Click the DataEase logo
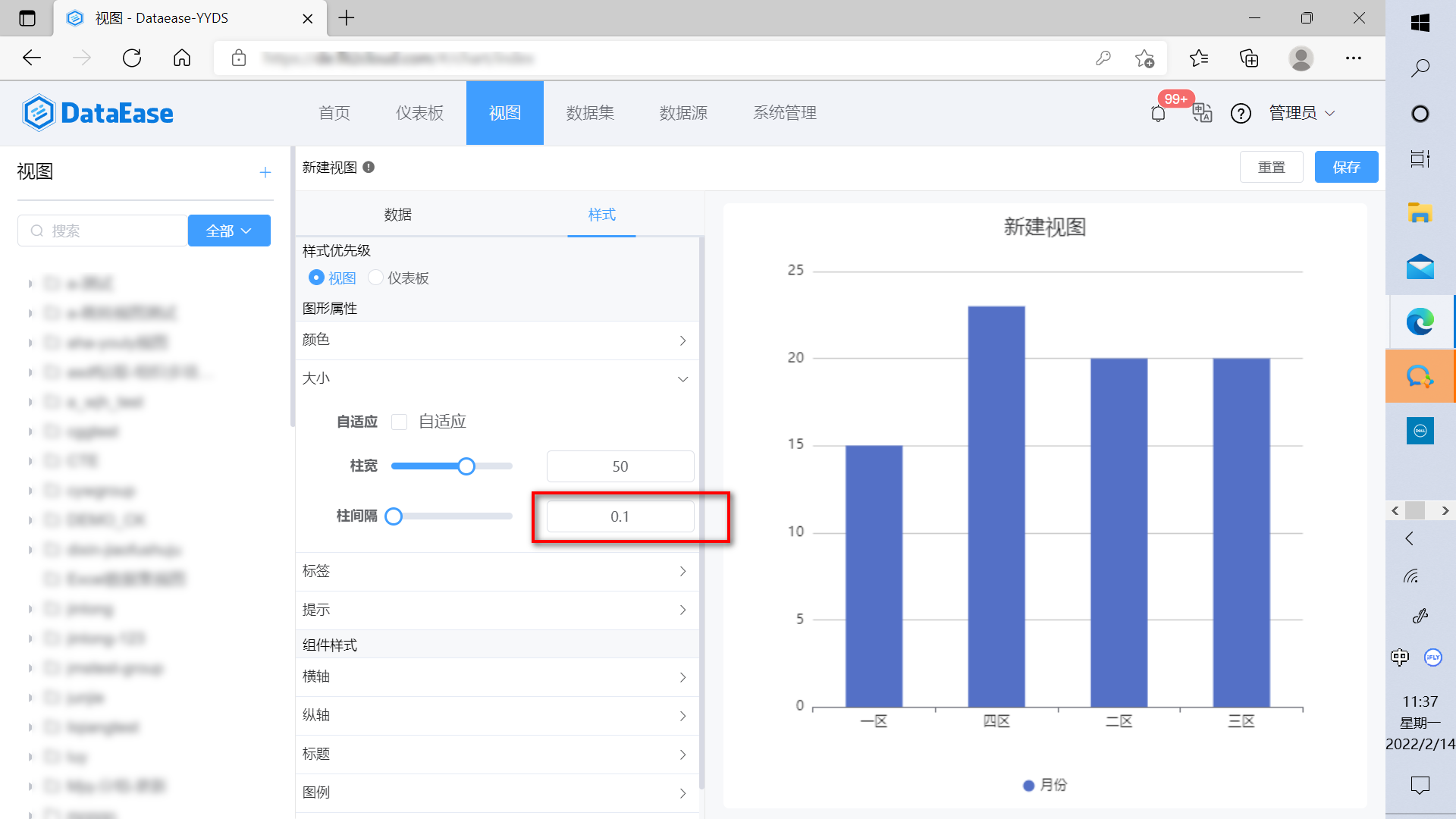The height and width of the screenshot is (819, 1456). coord(97,112)
